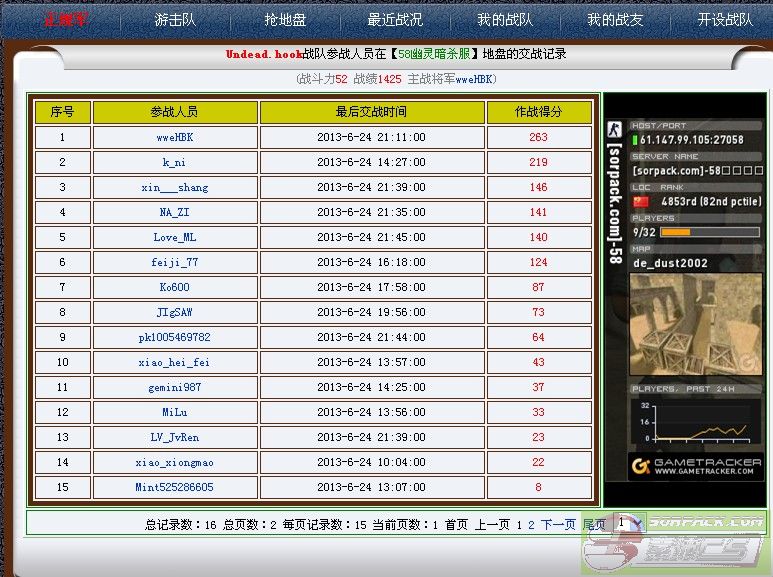This screenshot has height=577, width=773.
Task: Click the 开设战队 navigation item
Action: click(x=725, y=20)
